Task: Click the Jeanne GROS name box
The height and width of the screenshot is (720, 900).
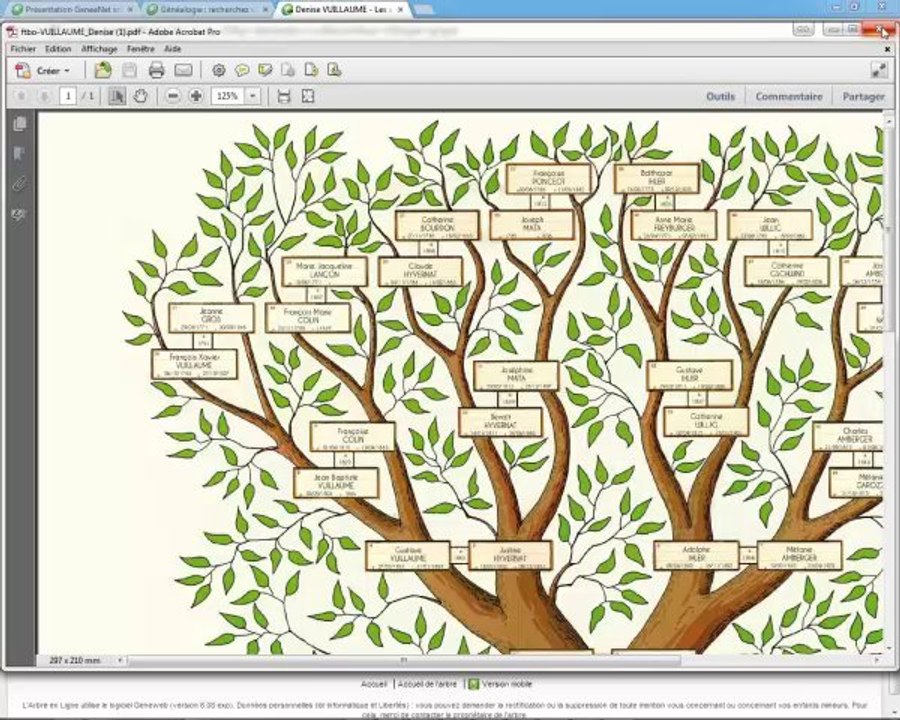Action: pos(211,318)
